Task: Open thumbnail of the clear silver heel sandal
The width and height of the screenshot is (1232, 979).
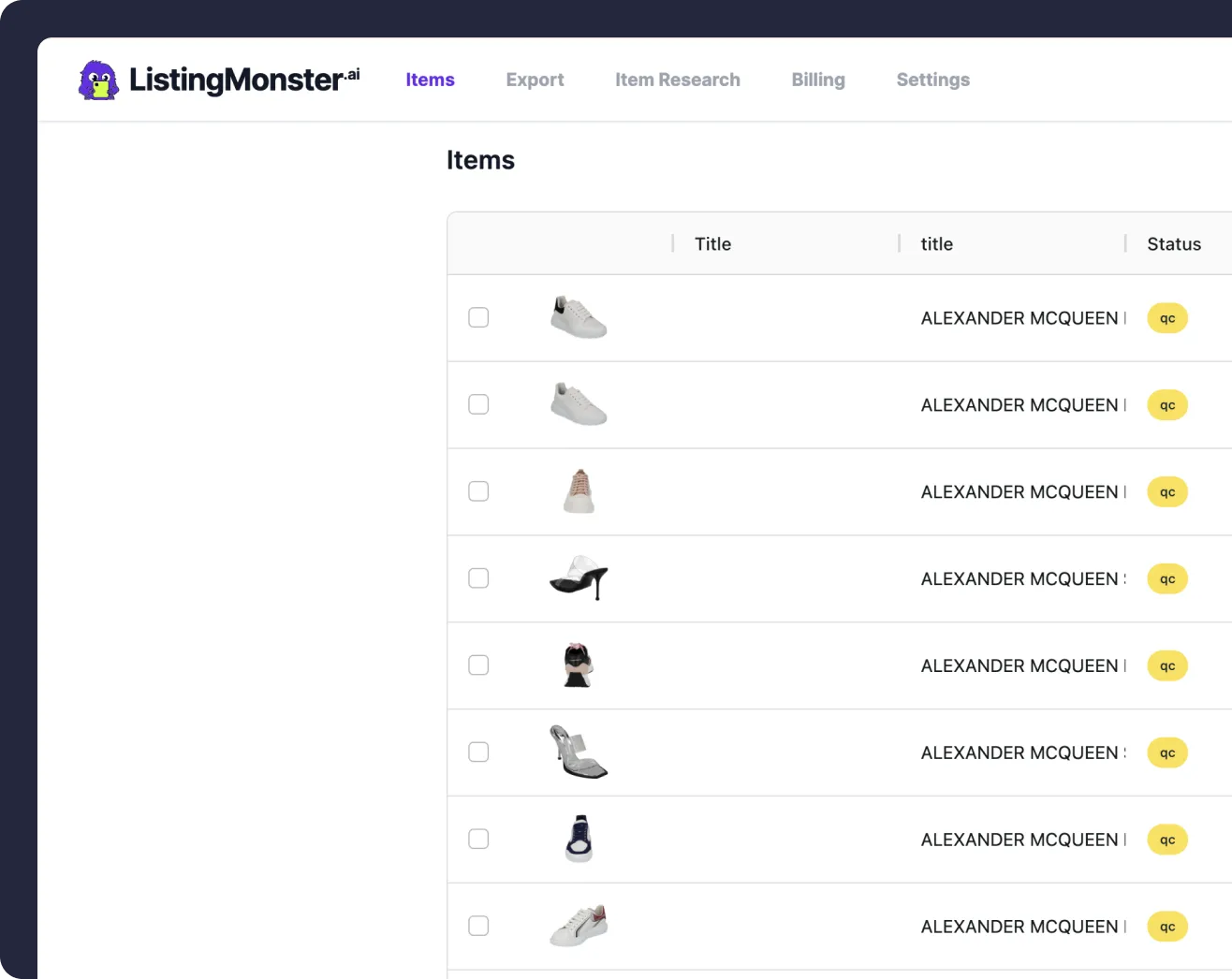Action: pos(579,753)
